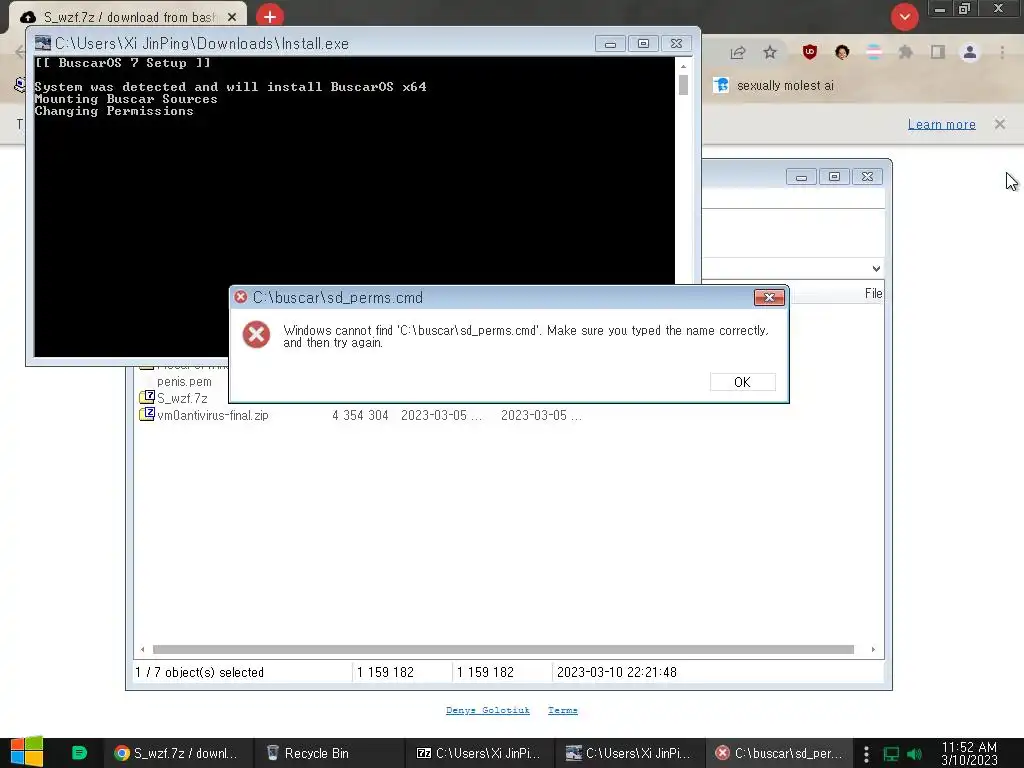This screenshot has height=768, width=1024.
Task: Open the Denys Golotiuk link
Action: (x=488, y=710)
